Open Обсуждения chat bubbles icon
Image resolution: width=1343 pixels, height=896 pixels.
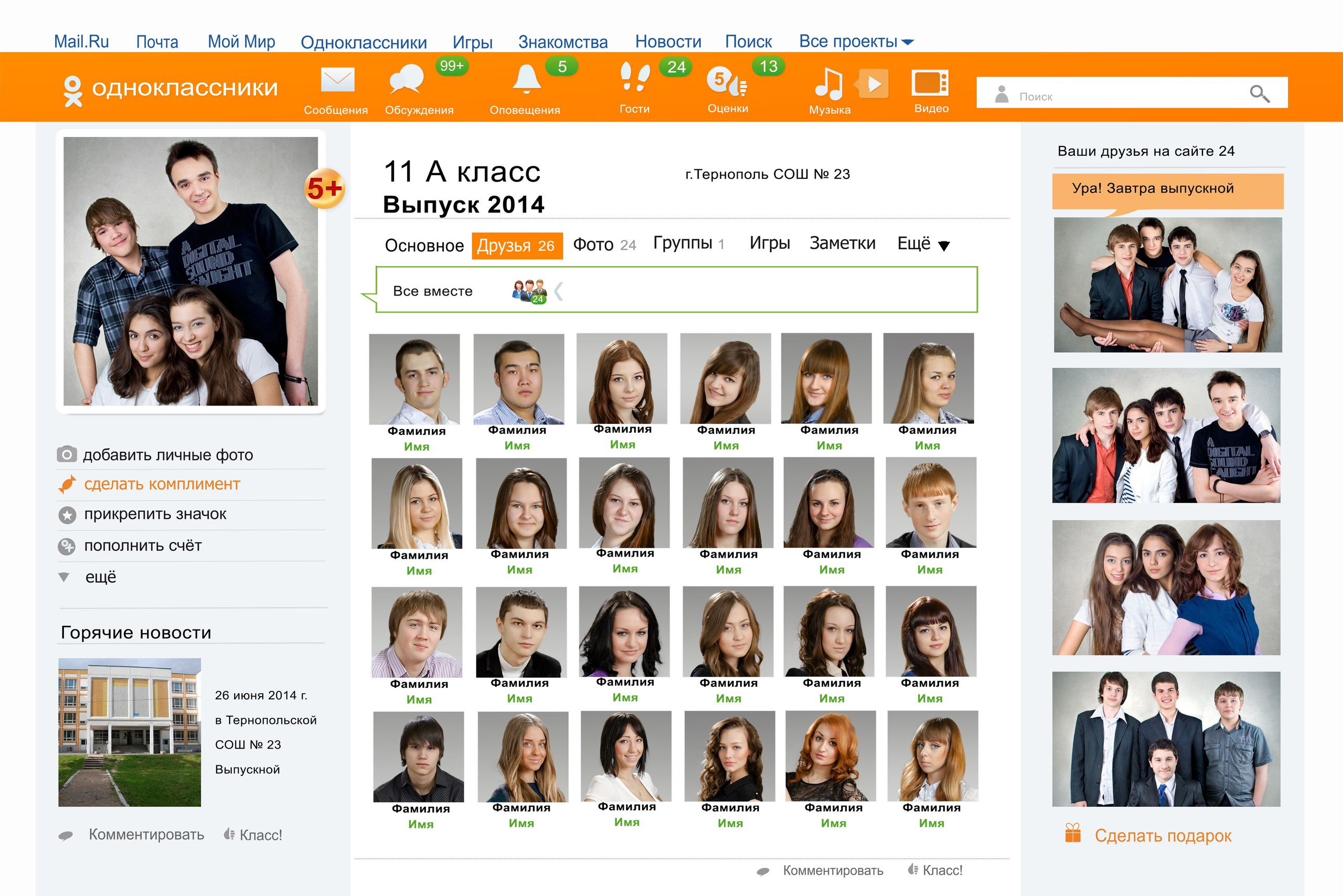tap(407, 79)
